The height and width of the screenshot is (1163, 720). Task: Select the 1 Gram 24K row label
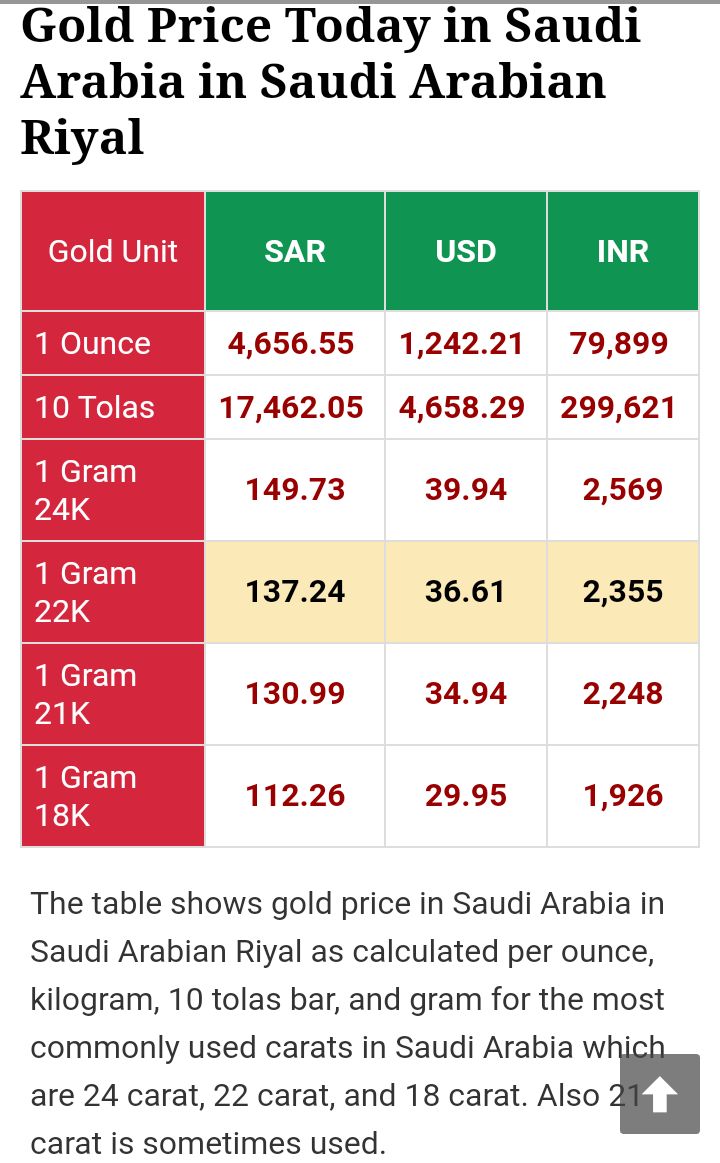point(113,490)
